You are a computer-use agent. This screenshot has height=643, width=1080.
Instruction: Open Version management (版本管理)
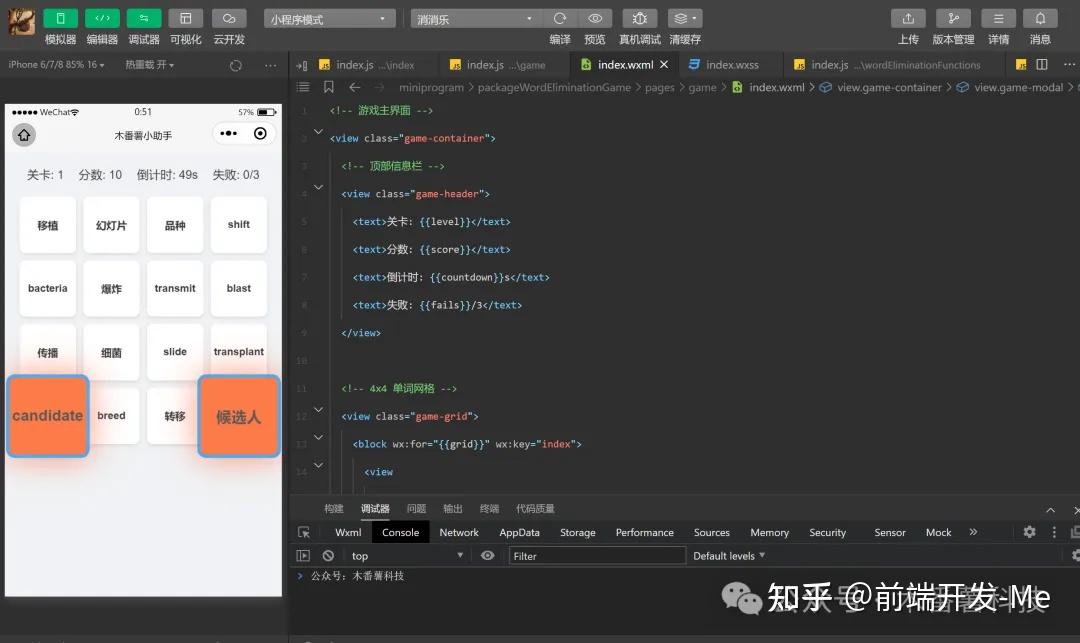click(x=953, y=19)
